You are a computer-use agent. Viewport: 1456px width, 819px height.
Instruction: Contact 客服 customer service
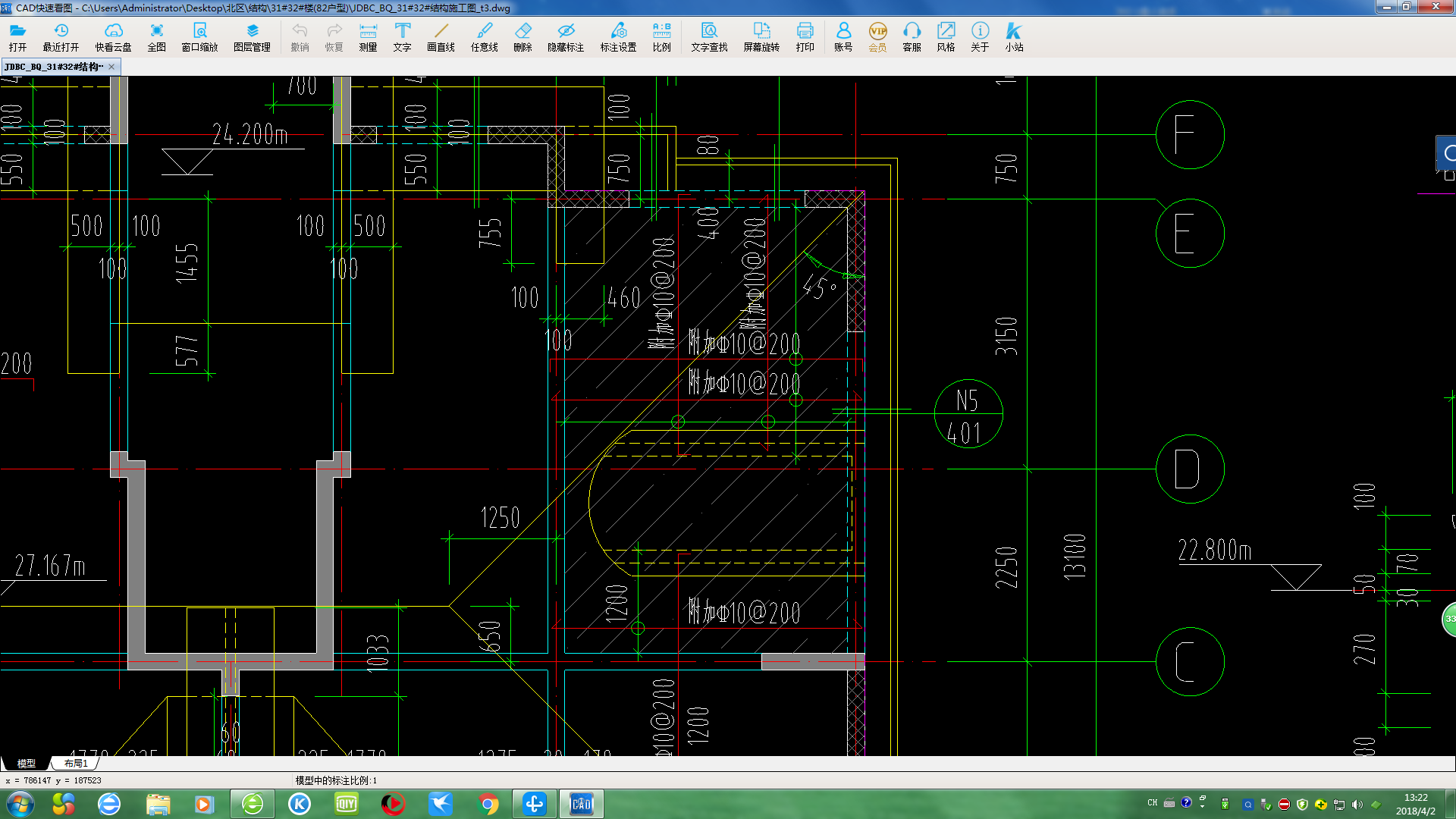(912, 36)
